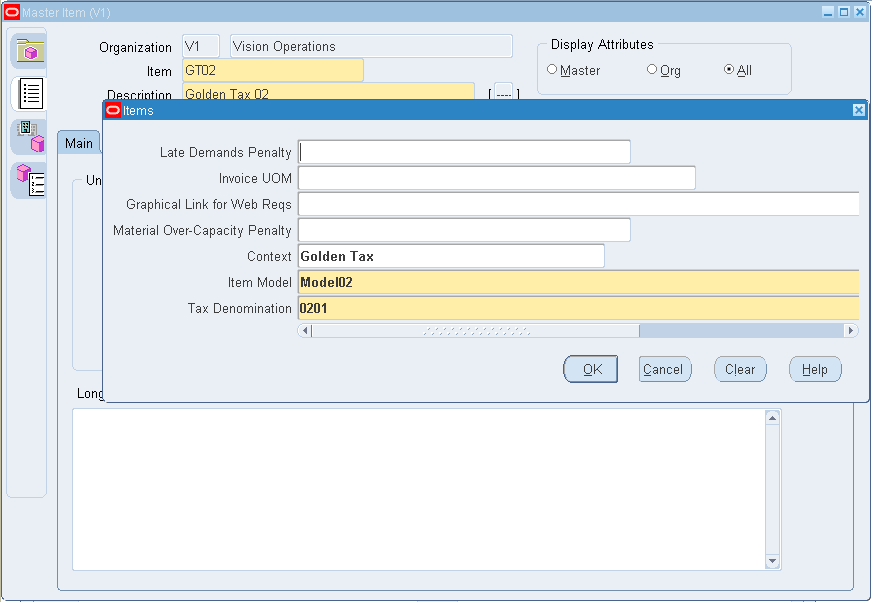Open the descriptive flexfield bracket button
Image resolution: width=872 pixels, height=602 pixels.
point(504,93)
